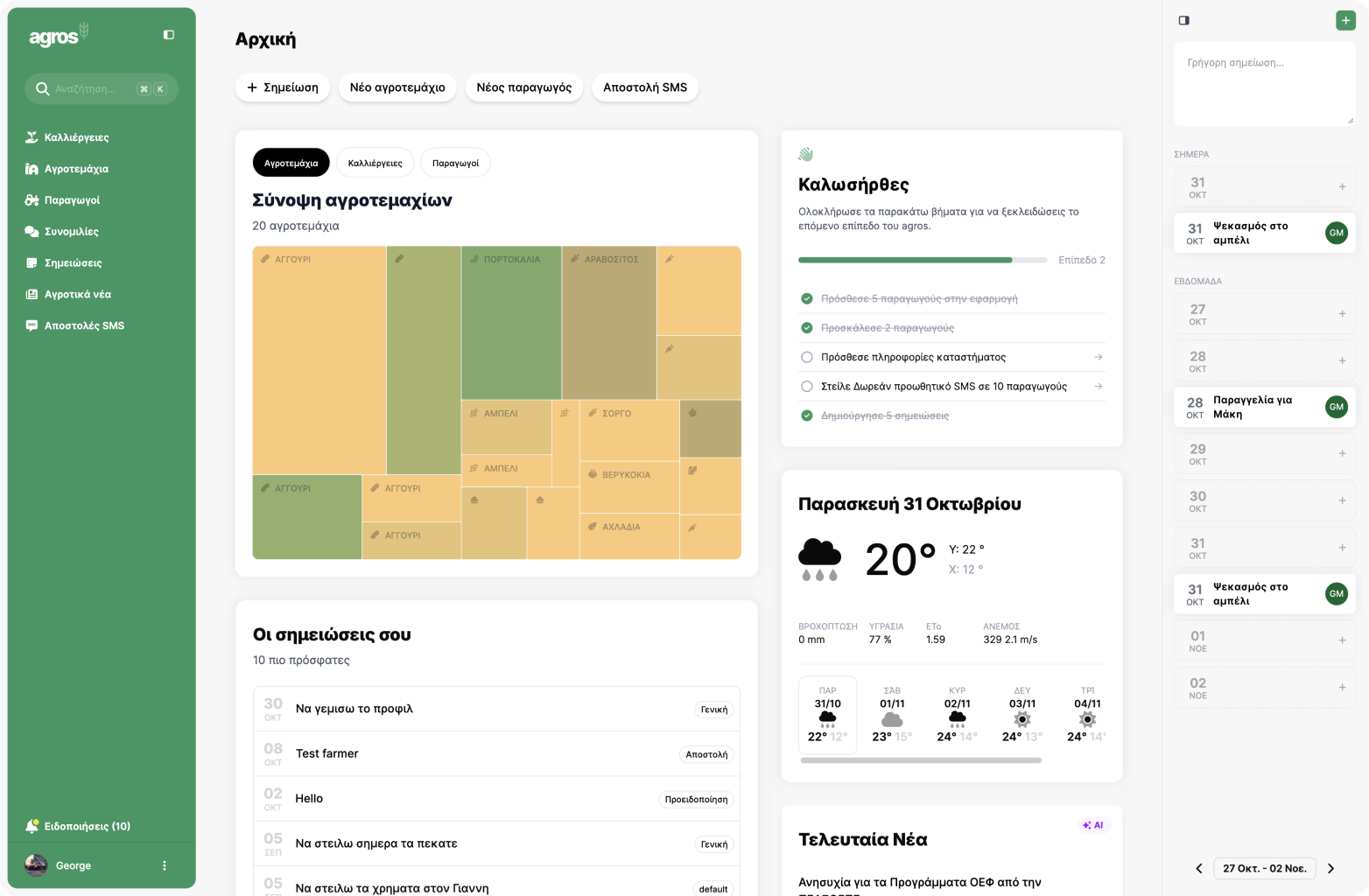Uncheck Πρόσθεσε 5 παραγωγούς completed step
1369x896 pixels.
click(x=807, y=298)
